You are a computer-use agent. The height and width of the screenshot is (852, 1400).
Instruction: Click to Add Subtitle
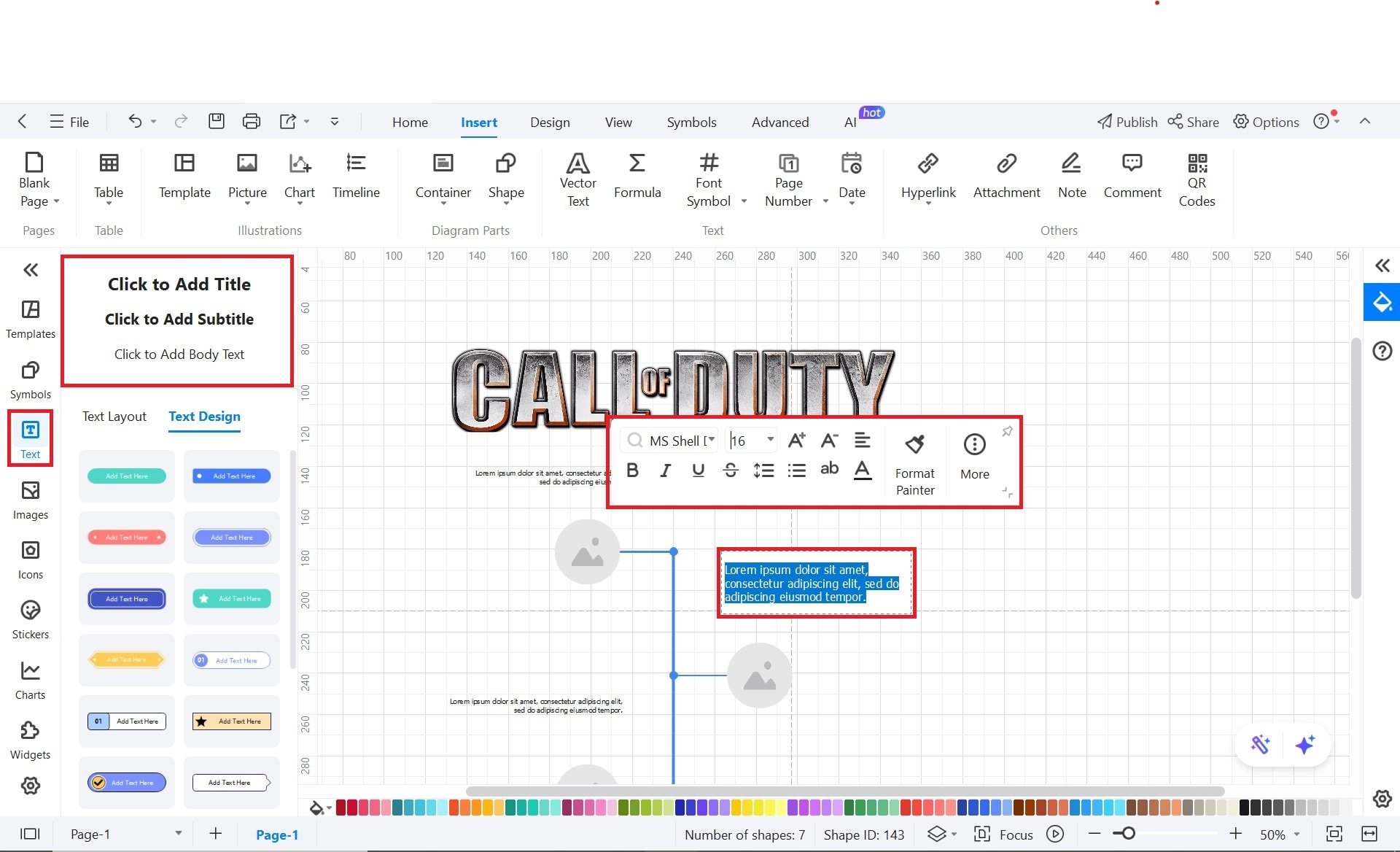click(179, 319)
